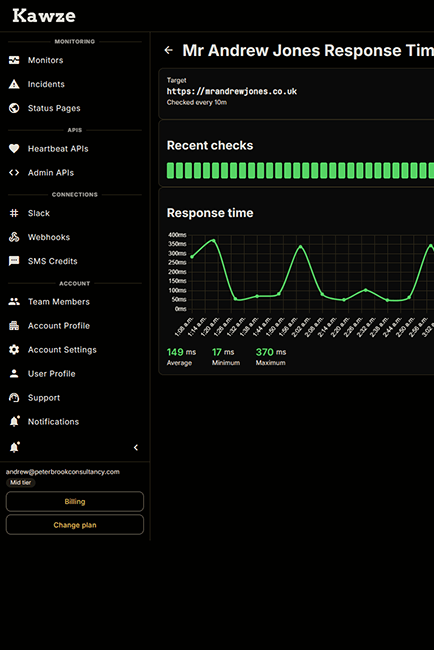Viewport: 434px width, 650px height.
Task: Click the Account Settings gear icon
Action: [x=14, y=350]
